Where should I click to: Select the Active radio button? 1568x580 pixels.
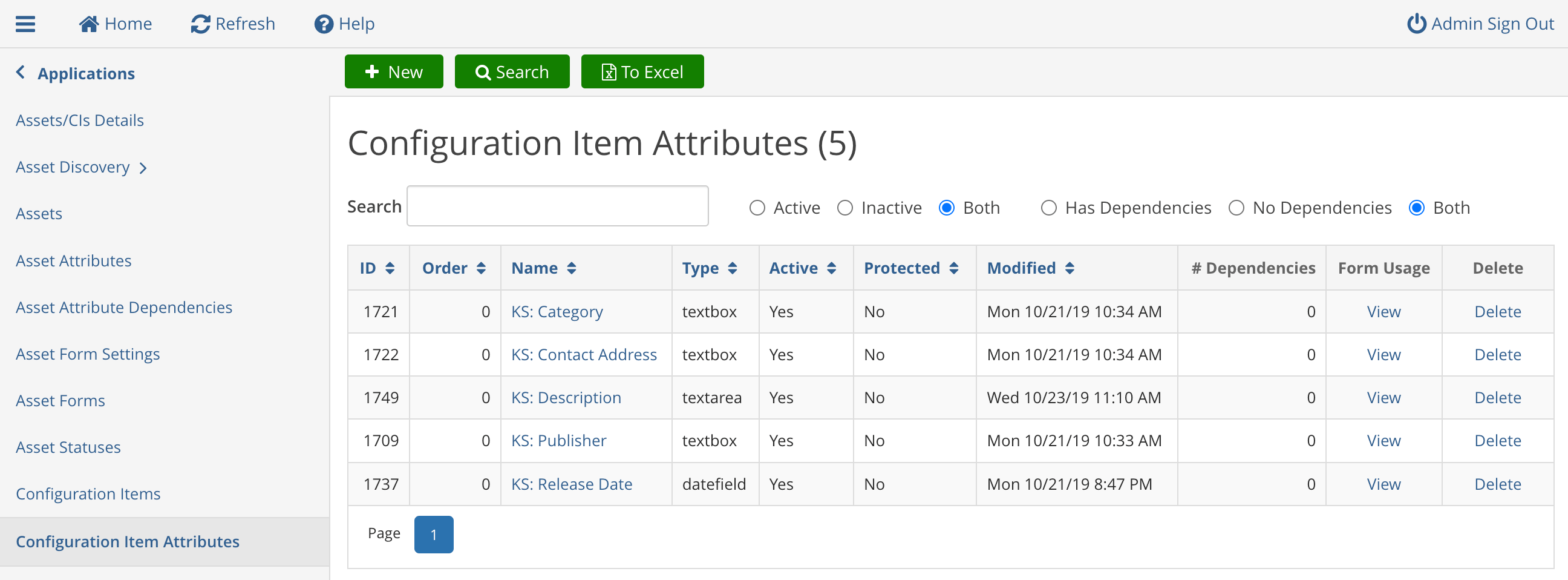[x=757, y=208]
